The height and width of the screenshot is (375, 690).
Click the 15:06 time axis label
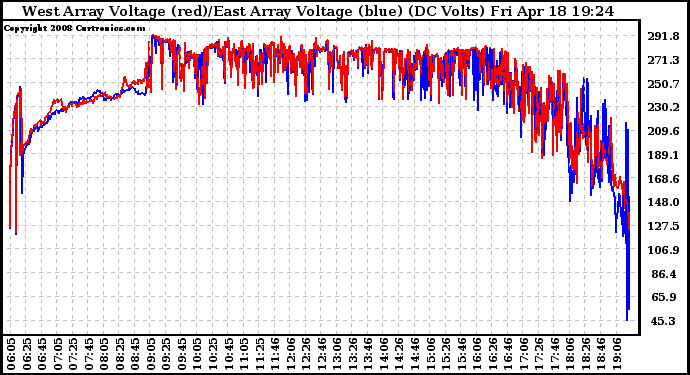(430, 354)
